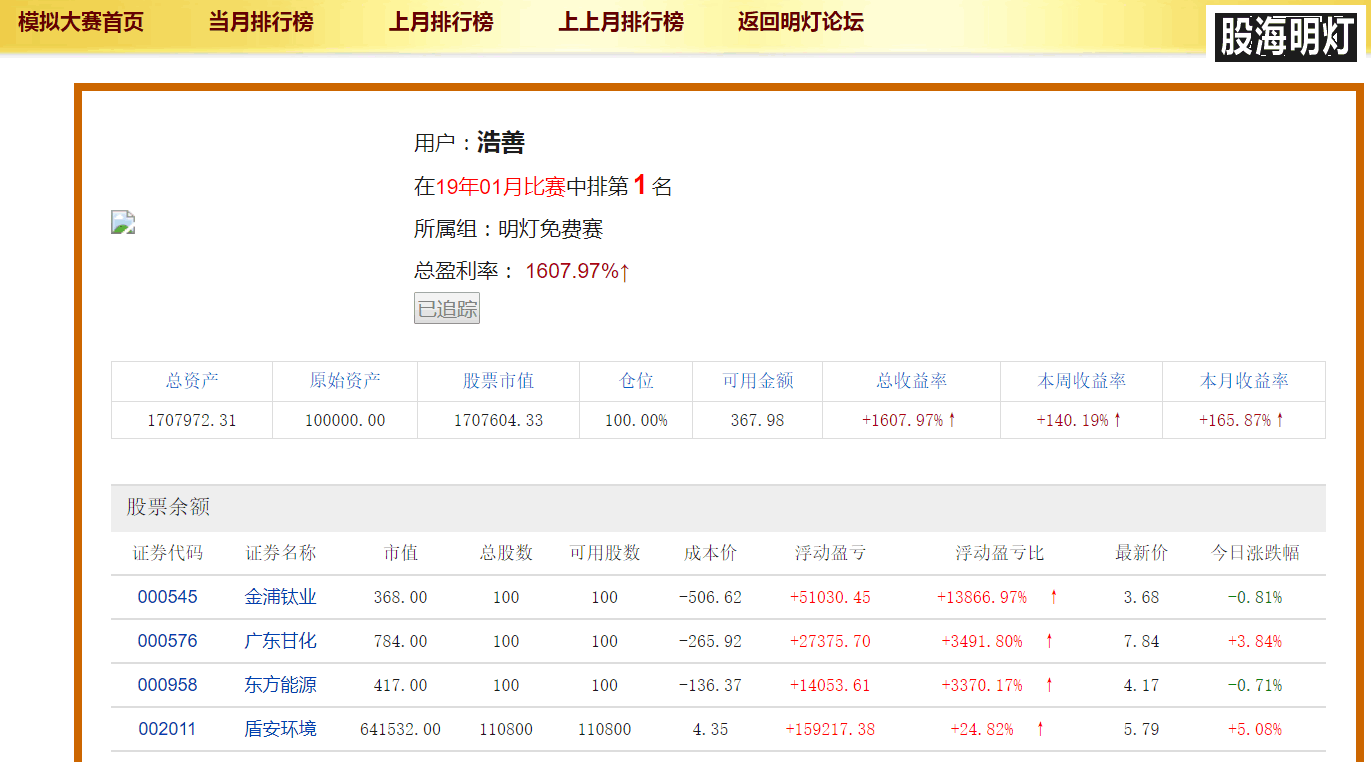Click the broken user avatar image
This screenshot has width=1371, height=762.
[x=123, y=222]
